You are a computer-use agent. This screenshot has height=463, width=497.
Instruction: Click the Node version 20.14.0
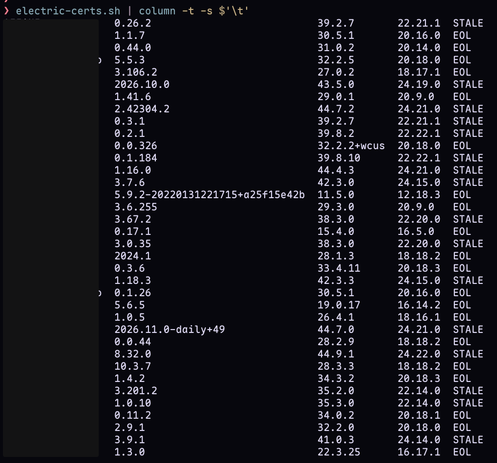pyautogui.click(x=419, y=48)
